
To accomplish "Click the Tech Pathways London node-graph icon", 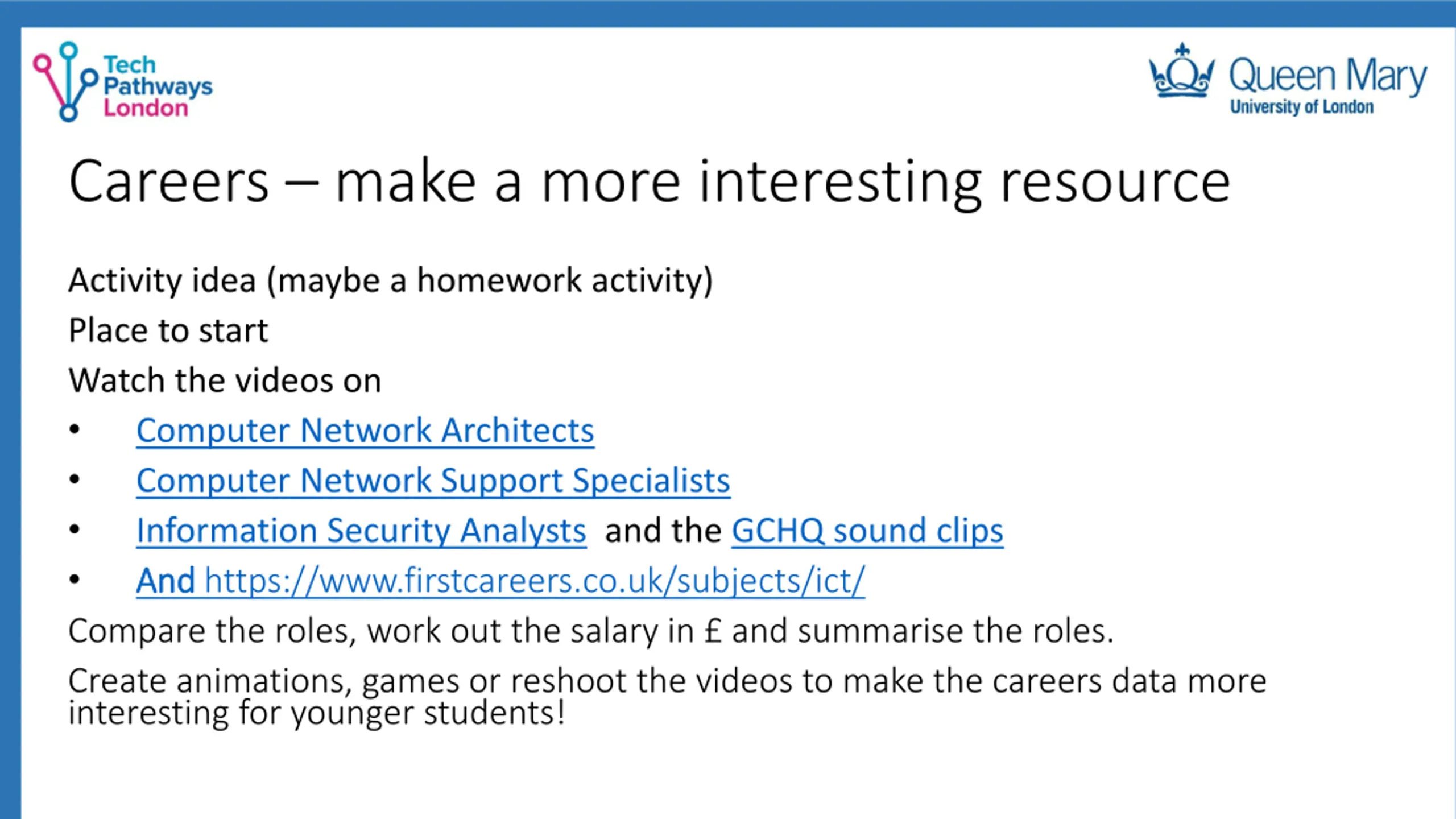I will [x=65, y=81].
